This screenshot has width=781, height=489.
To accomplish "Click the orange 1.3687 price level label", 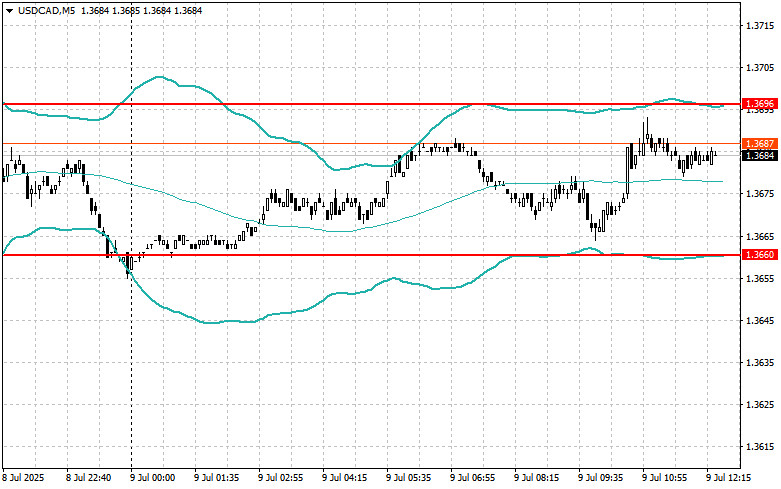I will (760, 143).
